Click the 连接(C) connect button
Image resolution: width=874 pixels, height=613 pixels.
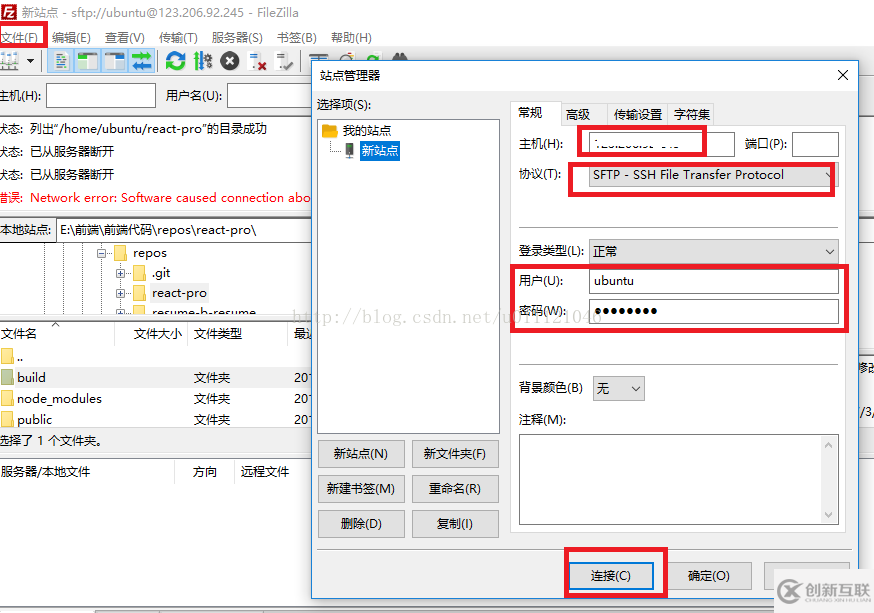pos(611,576)
